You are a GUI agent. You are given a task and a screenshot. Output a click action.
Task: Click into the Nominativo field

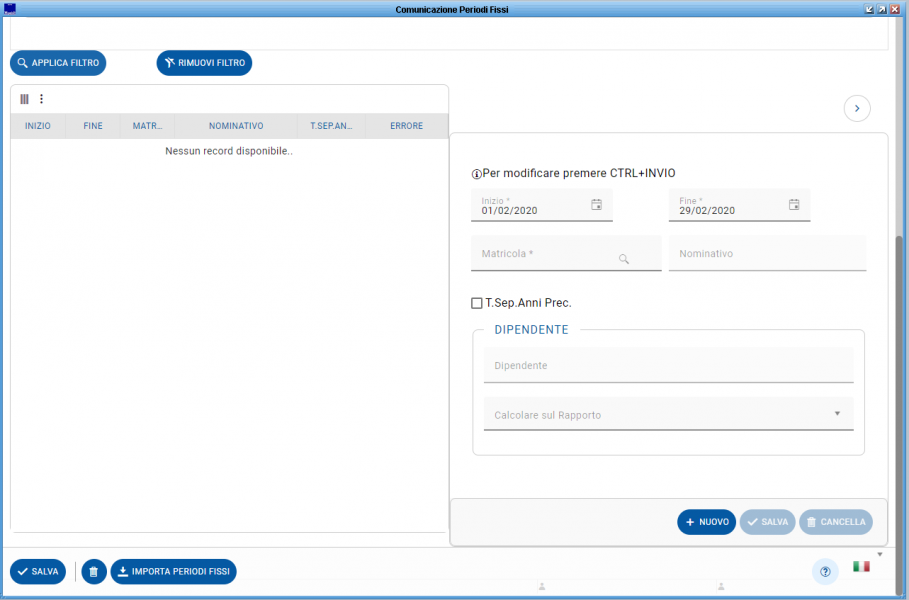pyautogui.click(x=768, y=253)
